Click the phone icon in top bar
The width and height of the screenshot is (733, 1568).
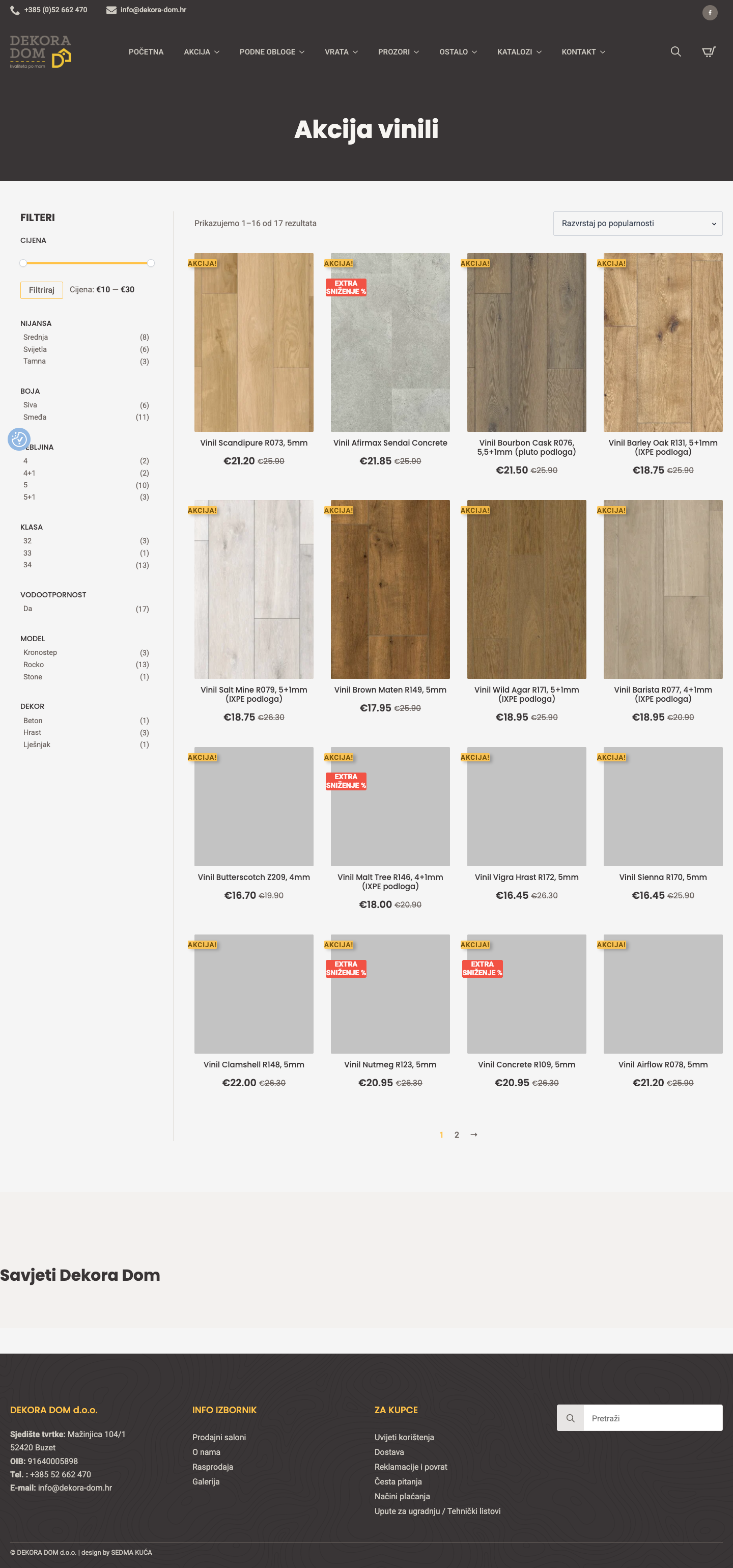15,10
